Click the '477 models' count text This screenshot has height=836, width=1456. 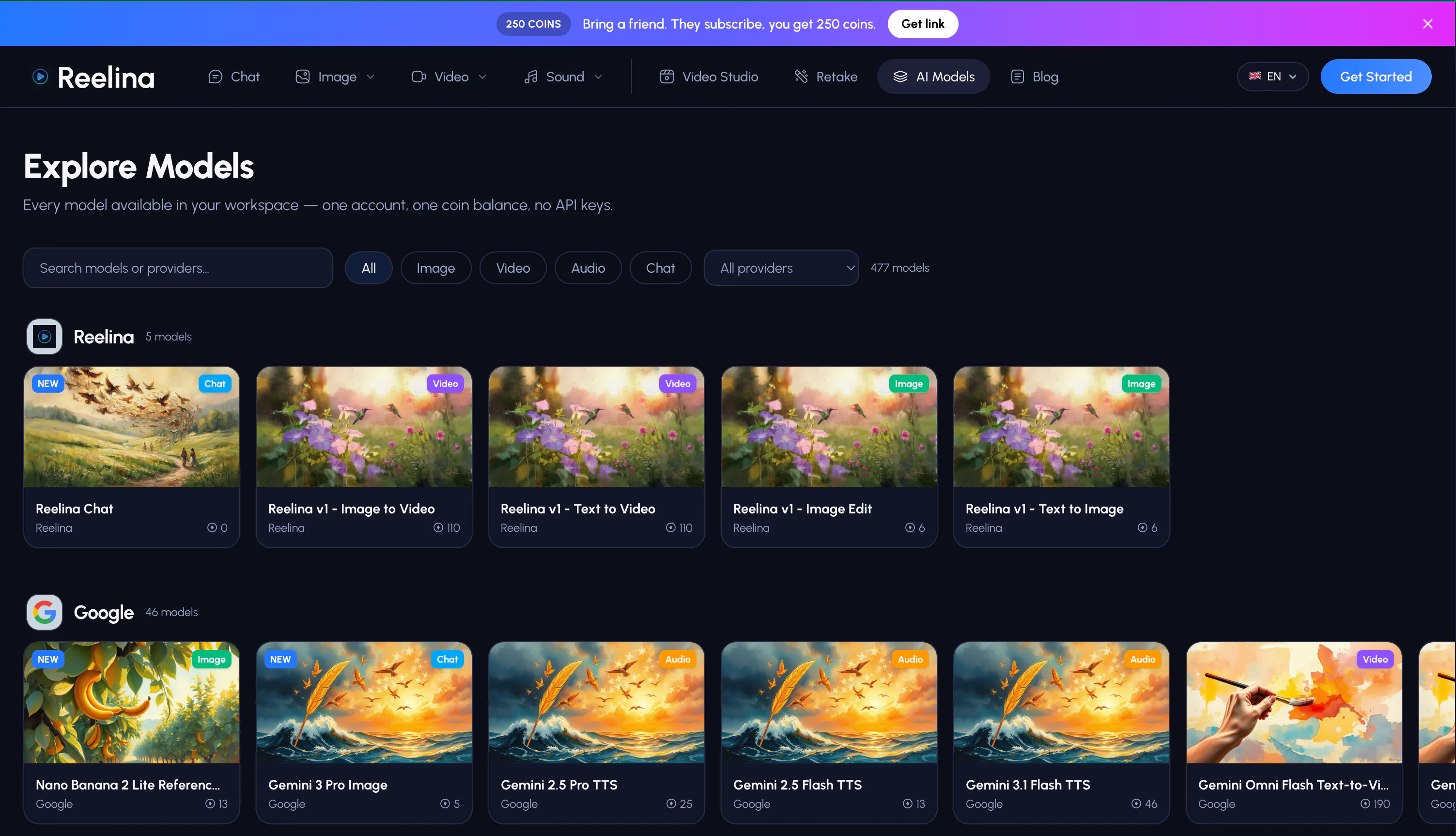pyautogui.click(x=899, y=268)
